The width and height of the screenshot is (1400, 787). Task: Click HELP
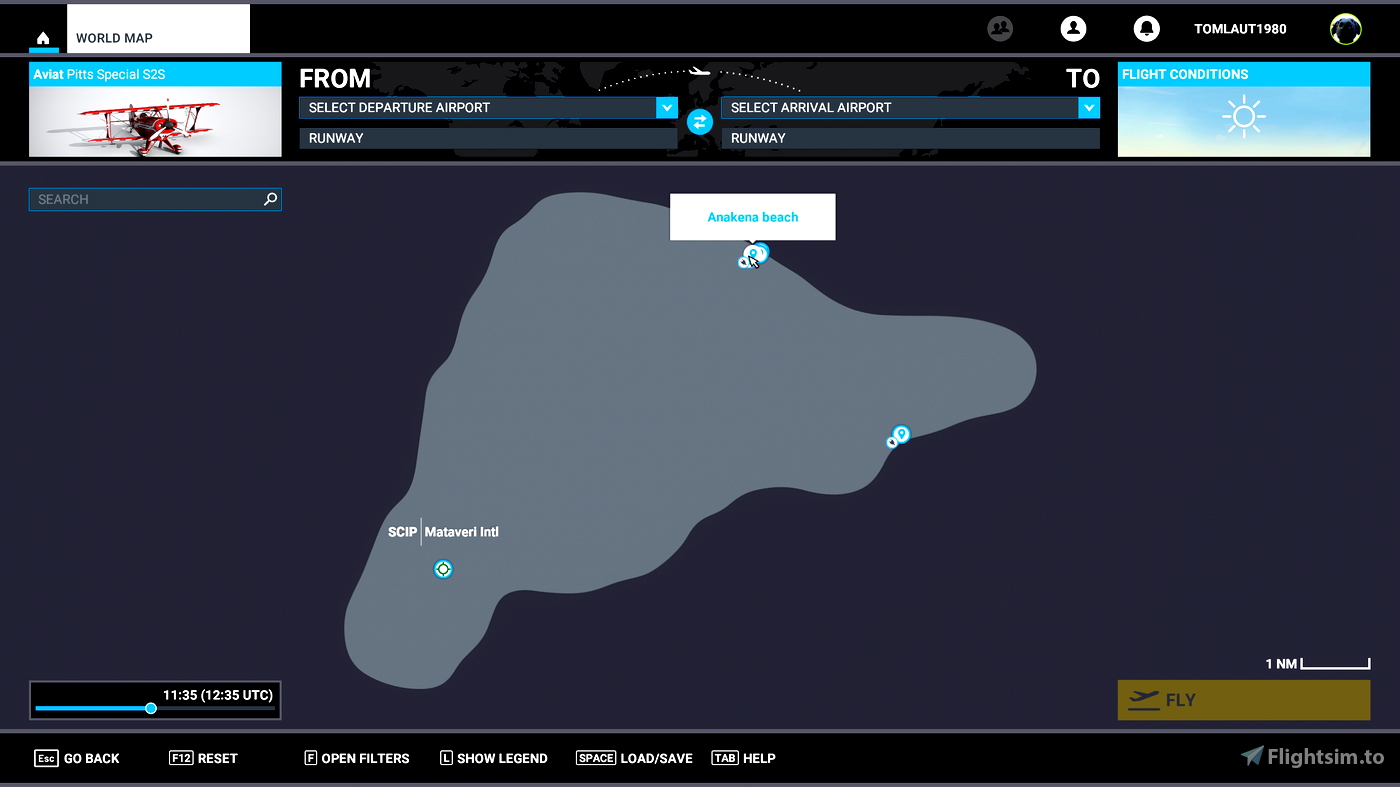743,758
